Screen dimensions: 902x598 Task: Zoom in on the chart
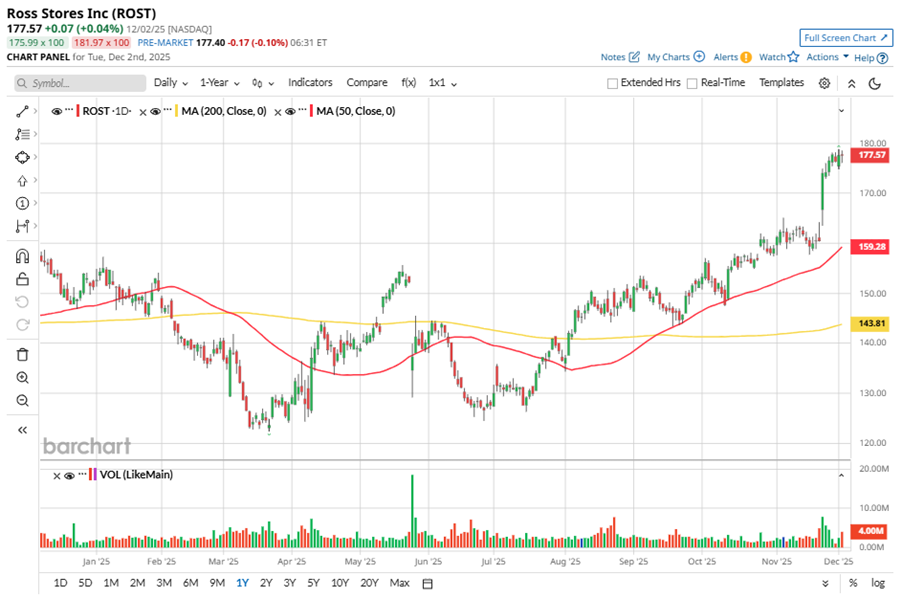point(22,378)
